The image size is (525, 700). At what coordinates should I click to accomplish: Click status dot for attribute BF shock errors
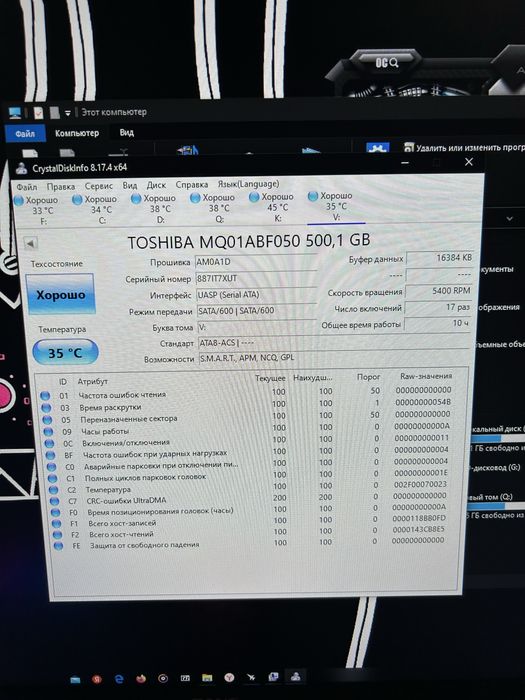(50, 455)
